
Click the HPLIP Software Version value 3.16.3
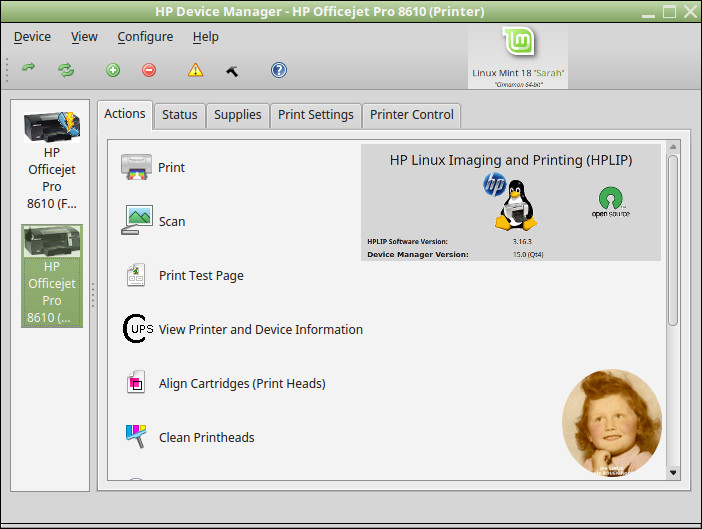(522, 242)
